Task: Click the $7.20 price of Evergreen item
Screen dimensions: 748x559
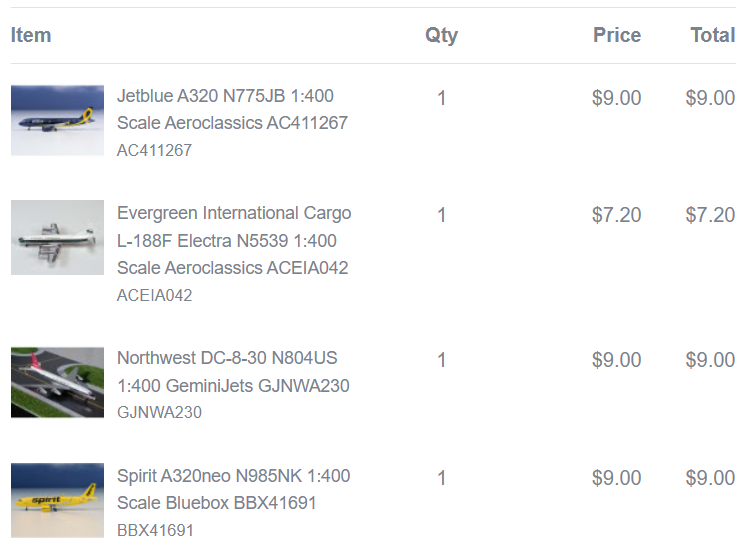Action: (x=616, y=215)
